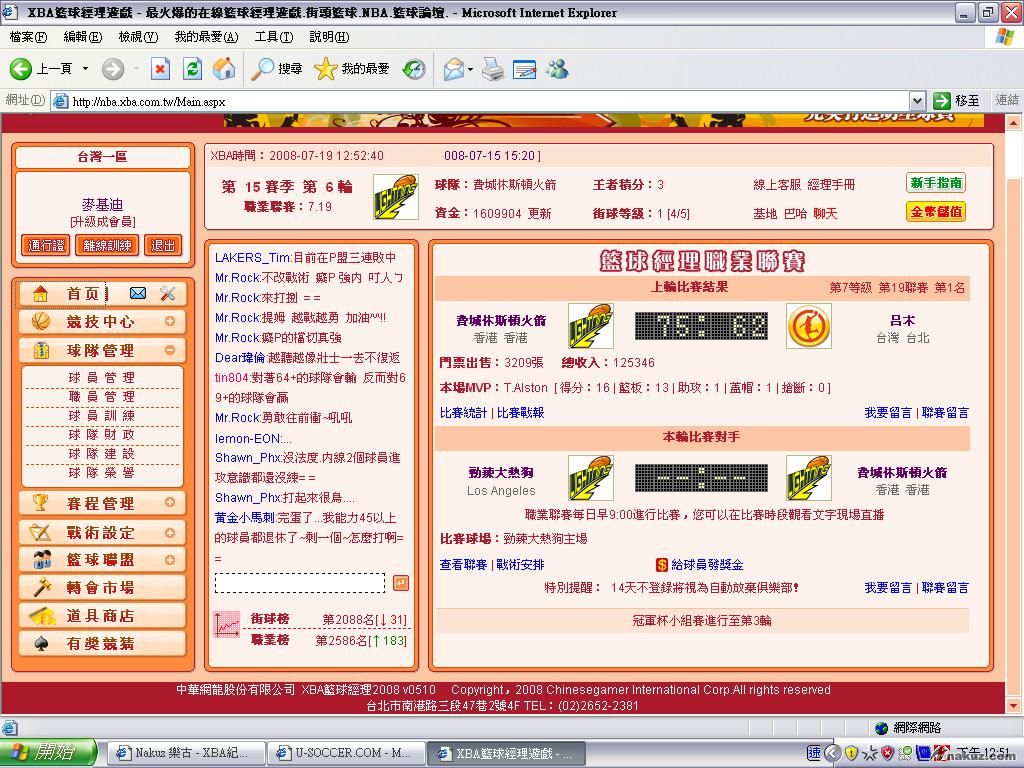Click the 新手指南 button
The image size is (1024, 768).
[x=935, y=183]
